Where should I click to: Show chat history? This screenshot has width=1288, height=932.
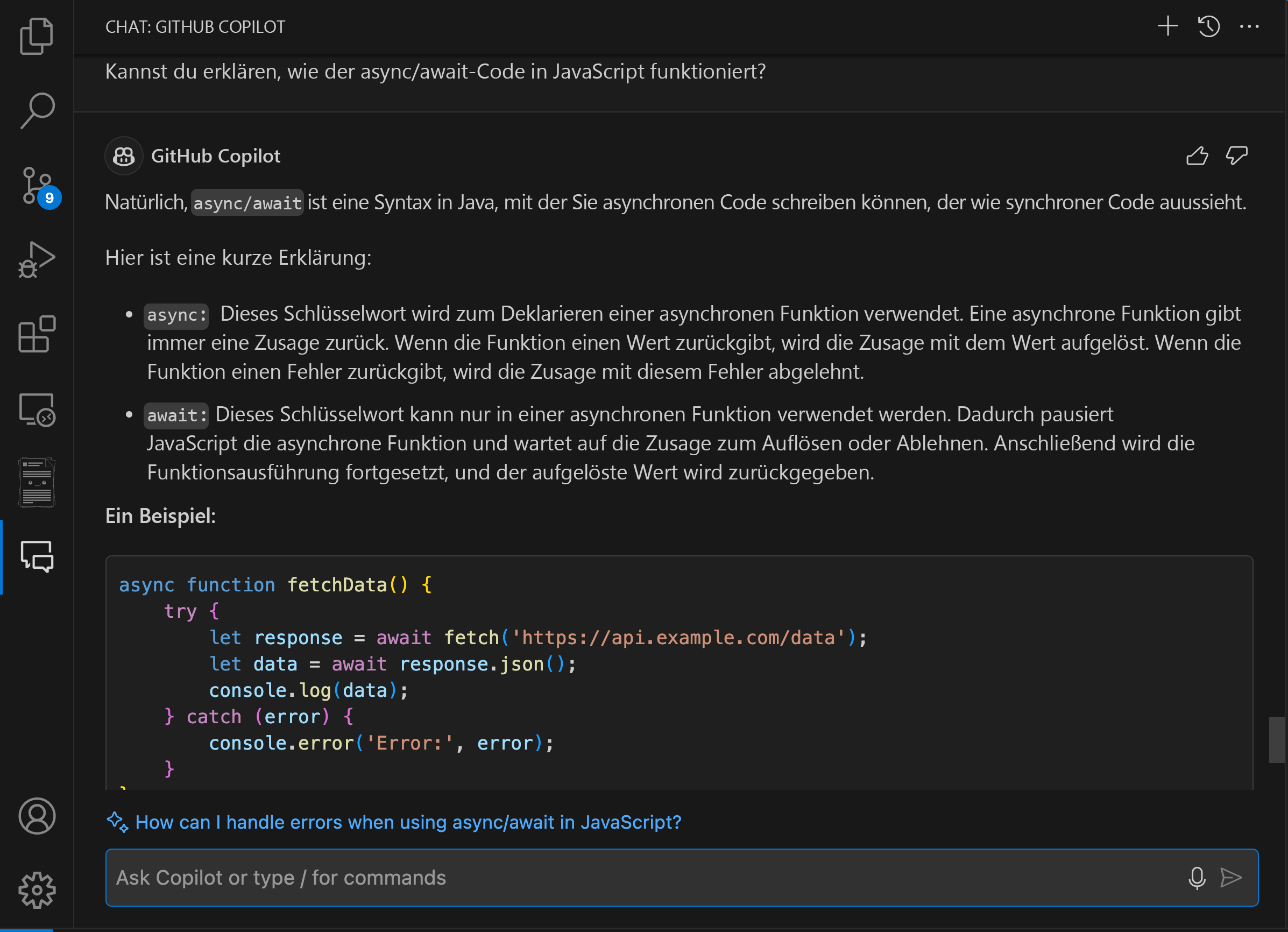point(1208,26)
